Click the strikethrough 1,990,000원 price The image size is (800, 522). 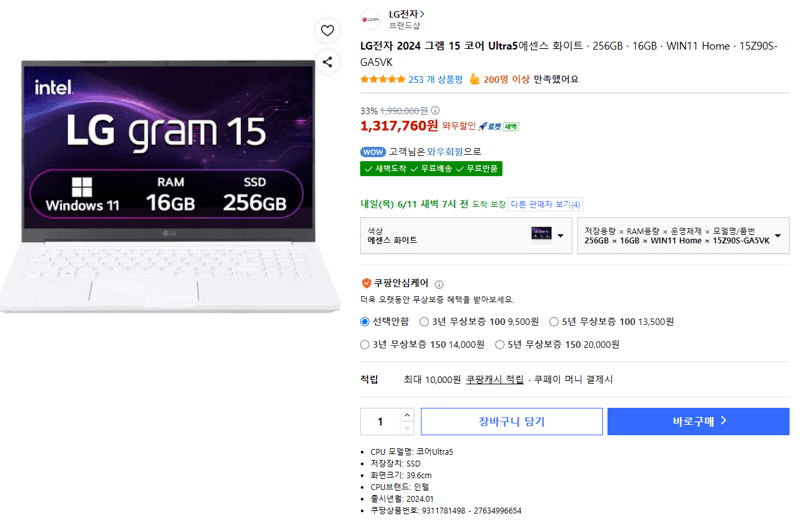(x=404, y=111)
